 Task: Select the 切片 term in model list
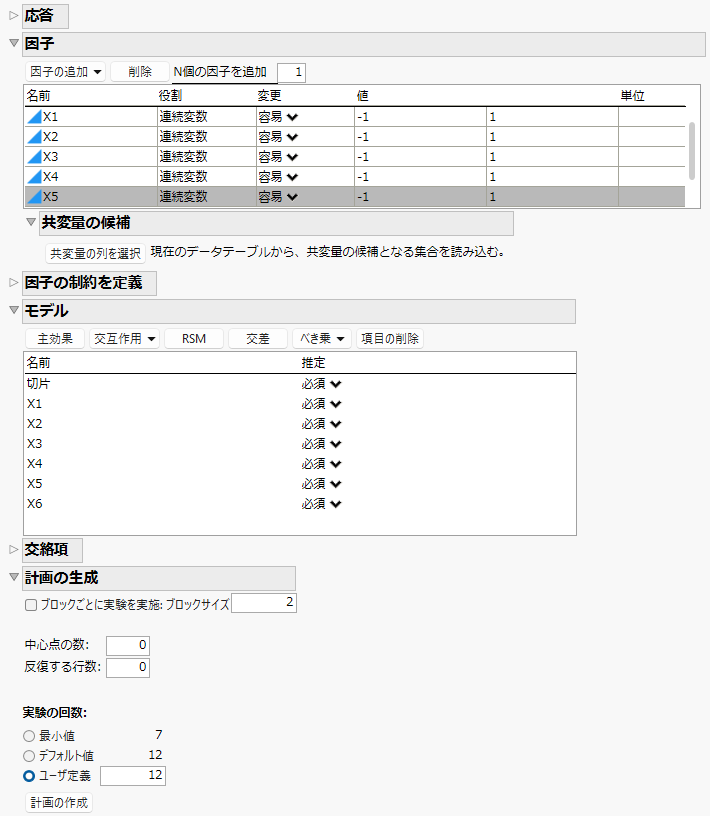coord(39,384)
